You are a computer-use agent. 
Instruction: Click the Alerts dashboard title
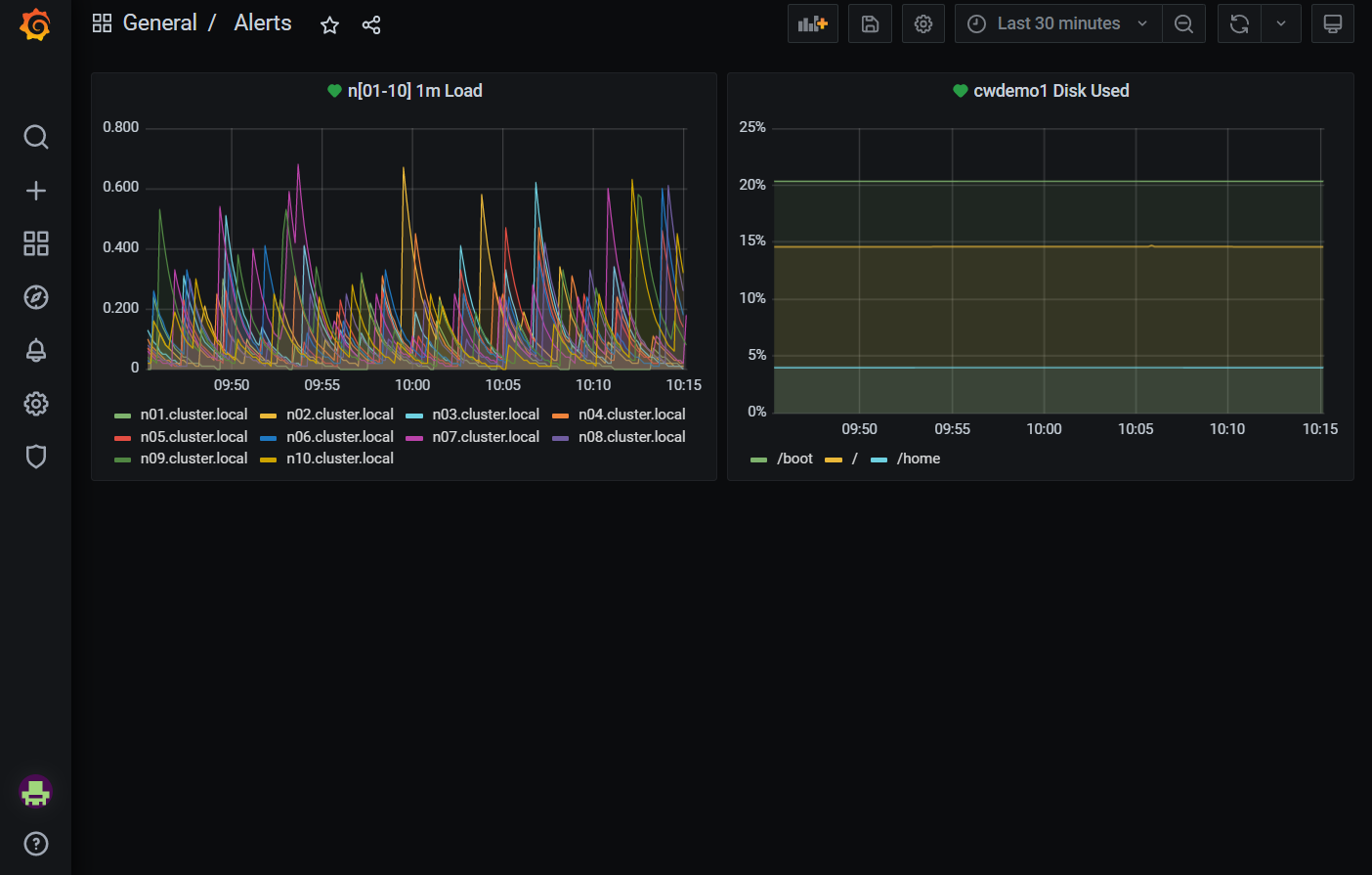[262, 22]
